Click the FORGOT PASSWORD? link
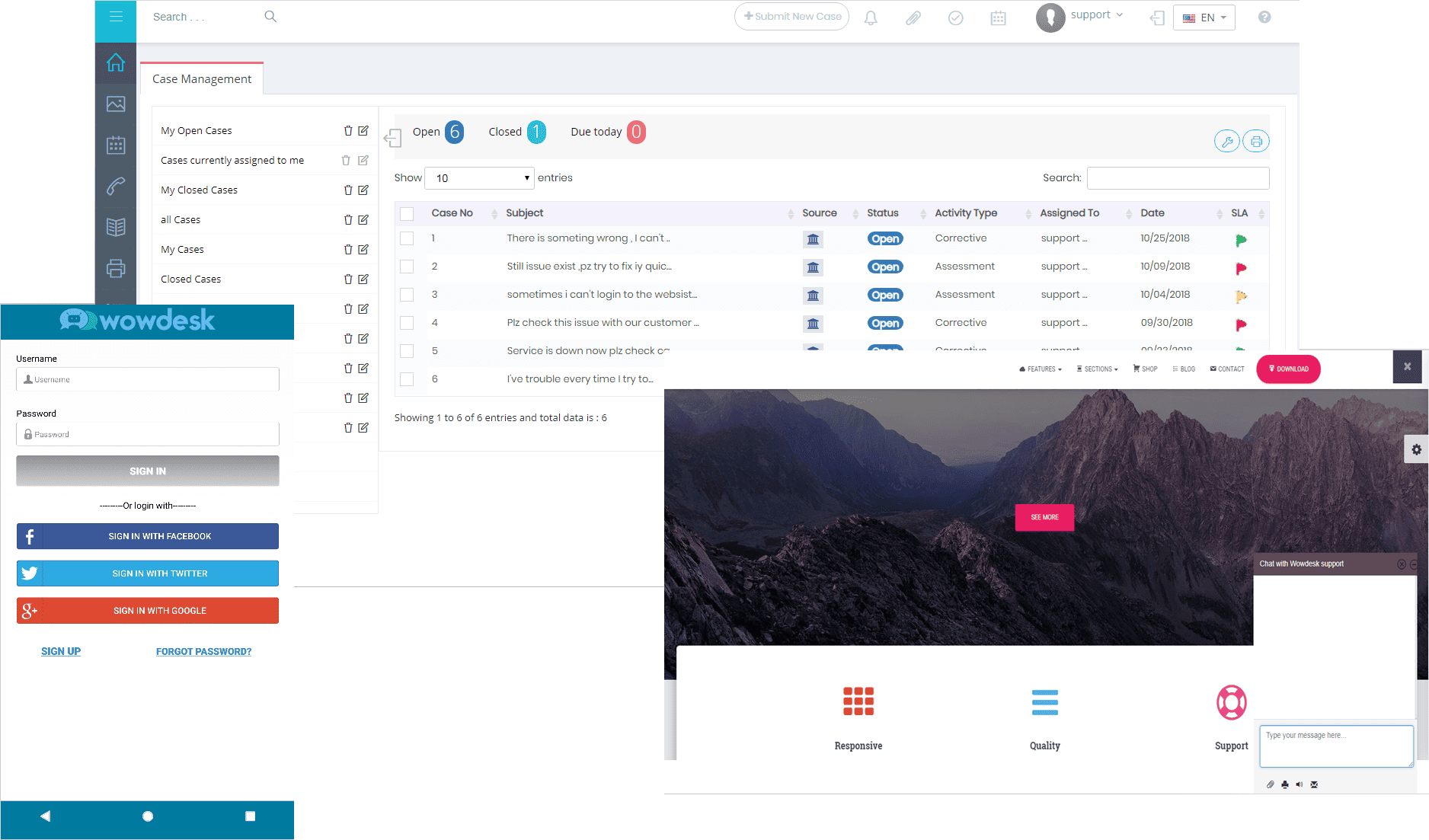 click(x=203, y=651)
